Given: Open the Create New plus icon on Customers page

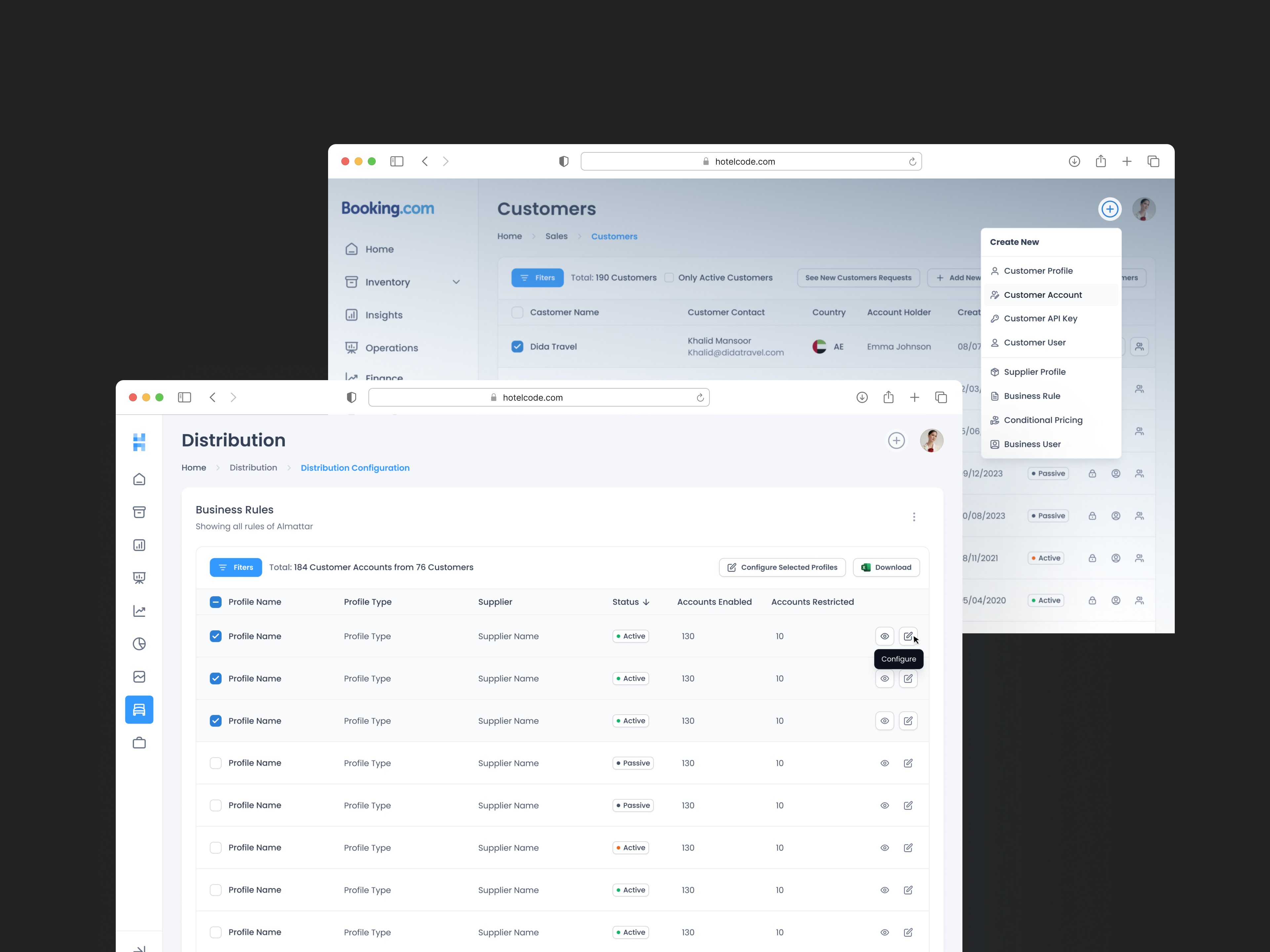Looking at the screenshot, I should tap(1110, 209).
